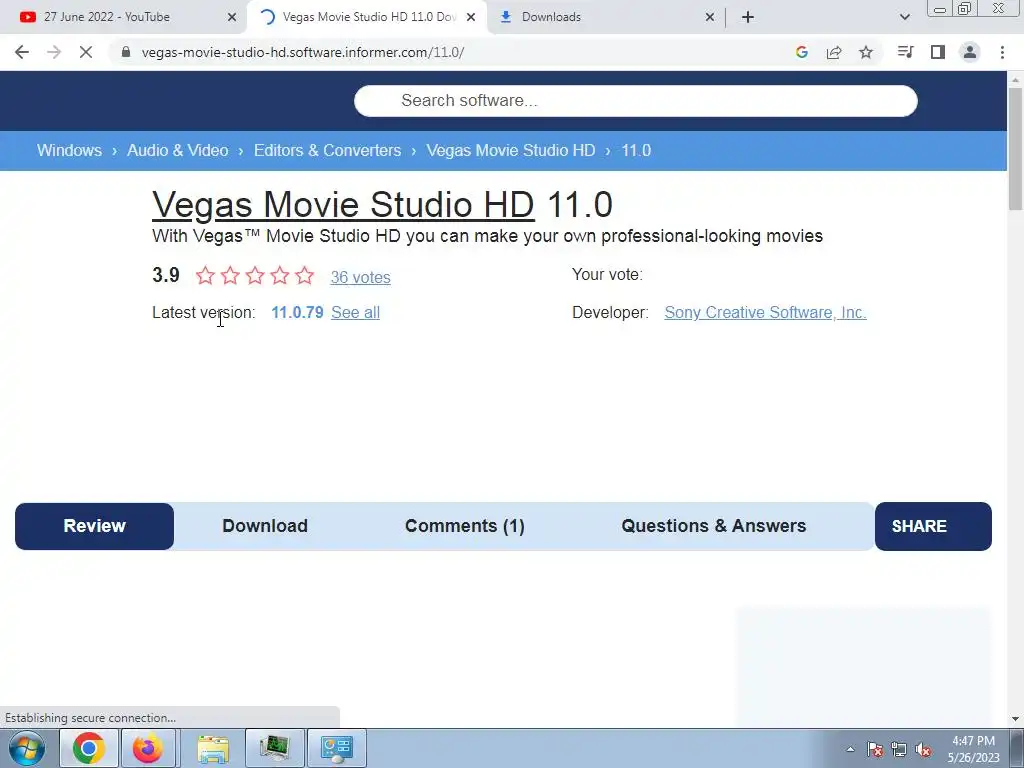Open the media control icon in toolbar

coord(905,52)
